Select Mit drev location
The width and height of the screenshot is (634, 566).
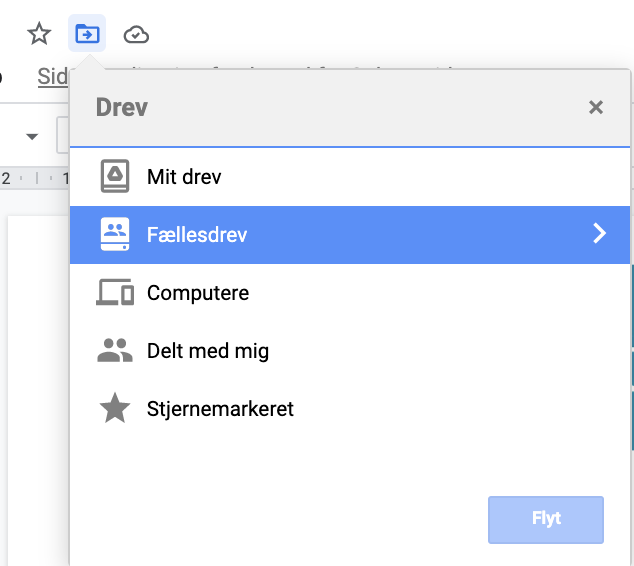350,177
